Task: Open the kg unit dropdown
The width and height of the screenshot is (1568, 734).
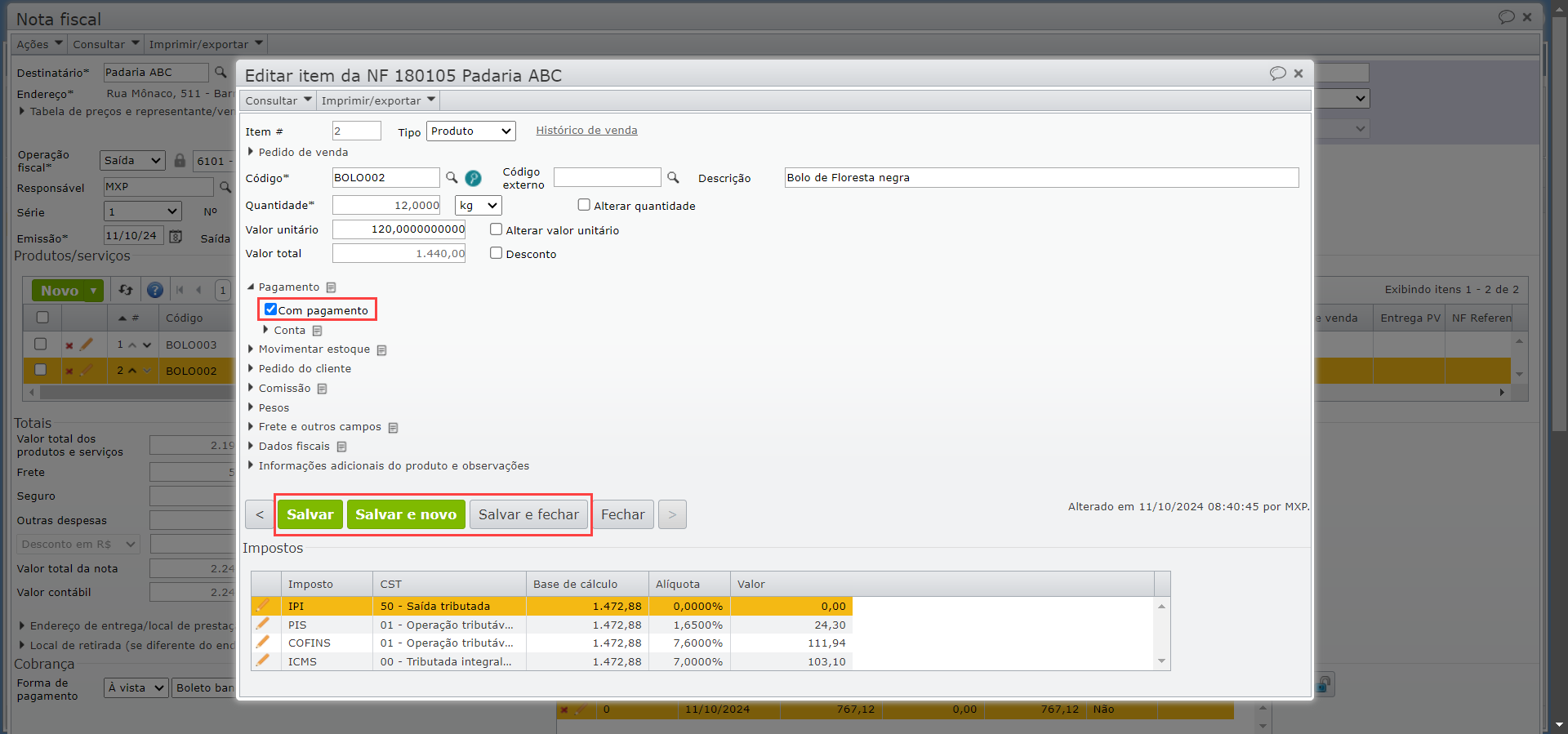Action: [478, 206]
